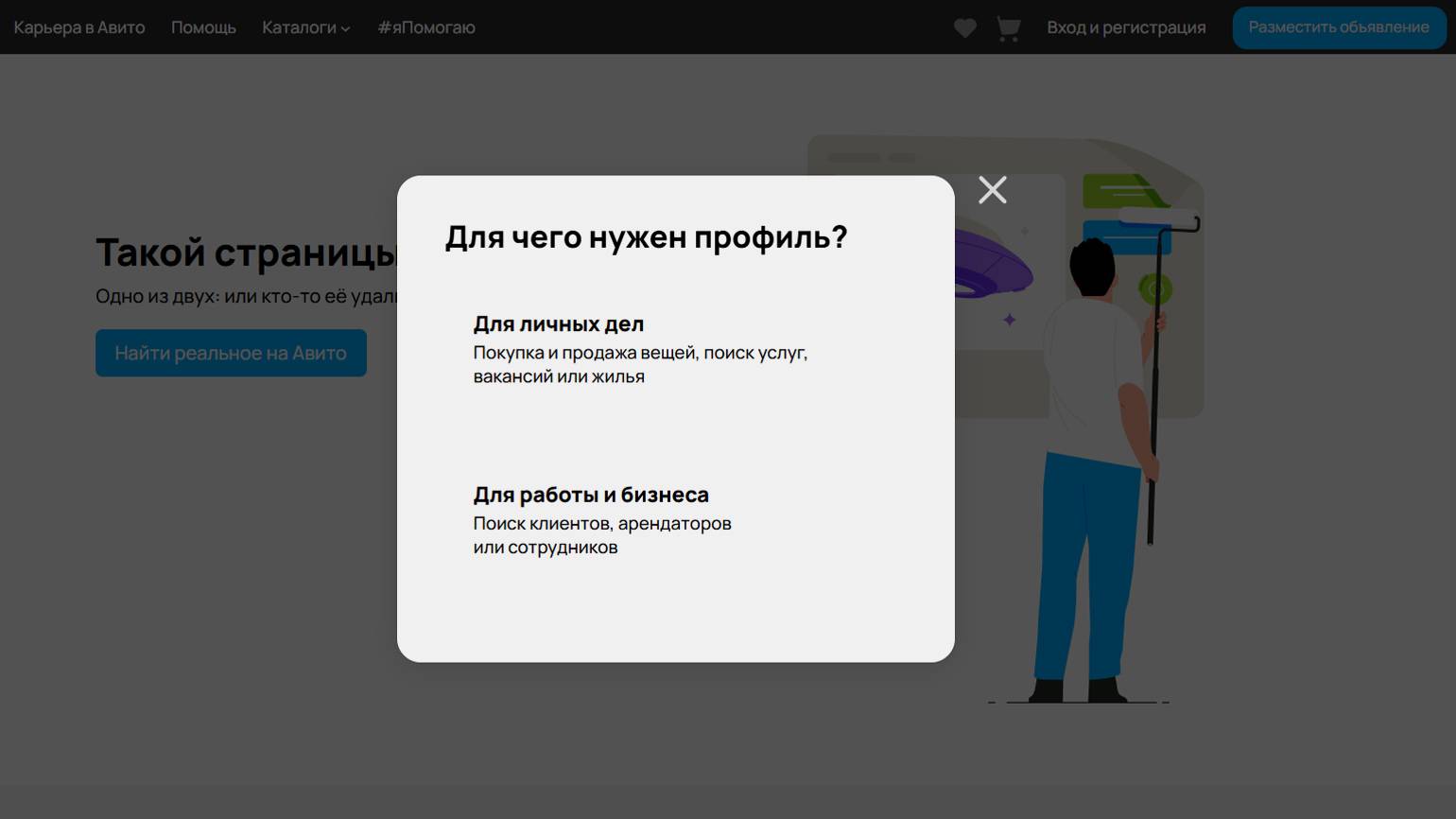Viewport: 1456px width, 819px height.
Task: Click Вход и регистрация
Action: (x=1126, y=27)
